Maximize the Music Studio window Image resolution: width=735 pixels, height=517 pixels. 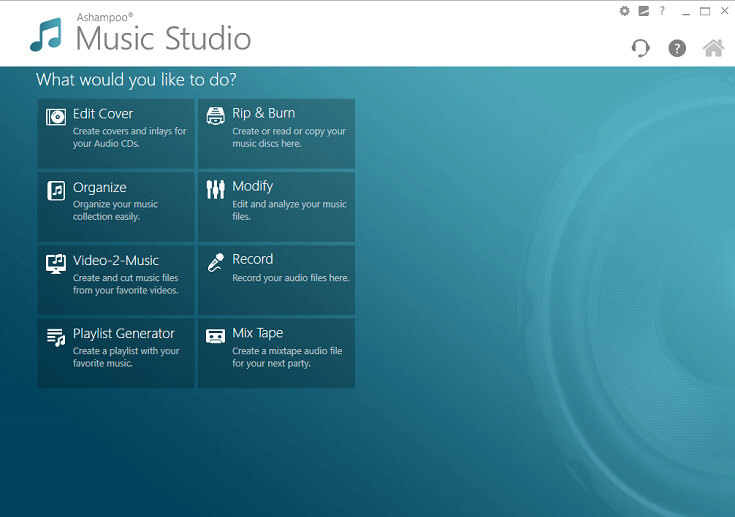pyautogui.click(x=705, y=11)
